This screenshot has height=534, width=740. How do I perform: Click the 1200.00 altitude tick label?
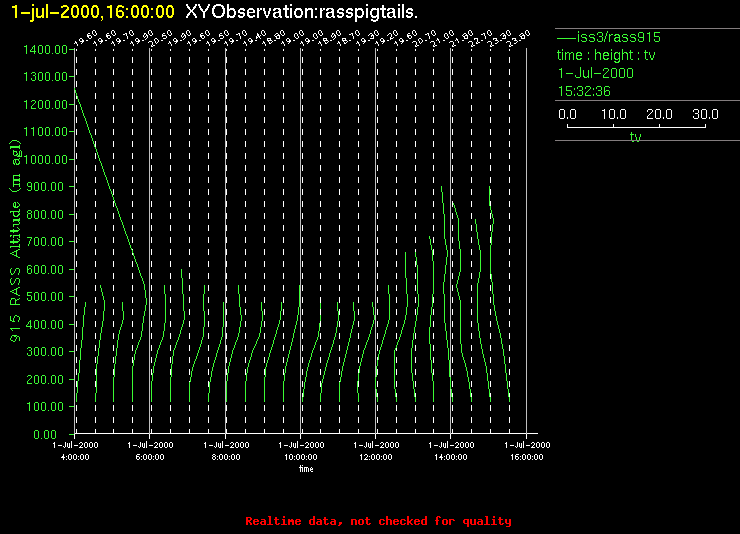(45, 105)
